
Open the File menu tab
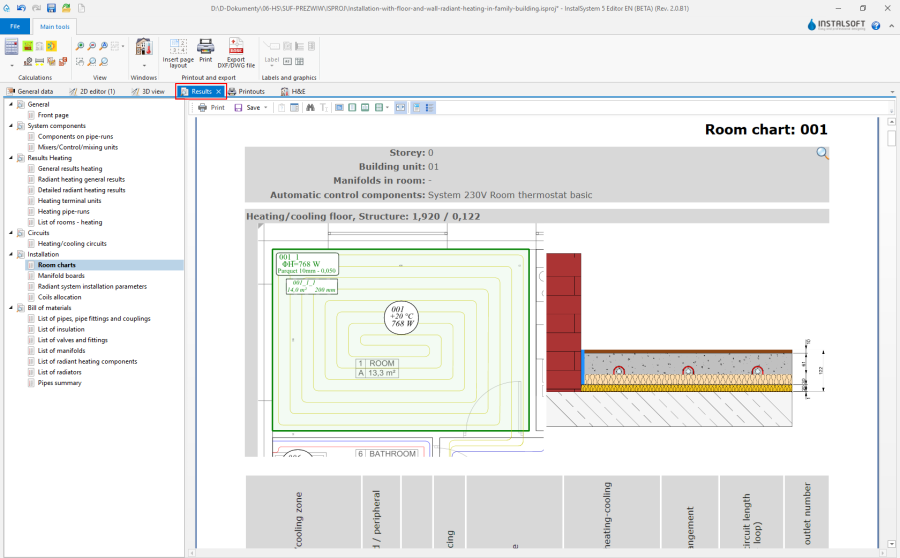tap(15, 26)
